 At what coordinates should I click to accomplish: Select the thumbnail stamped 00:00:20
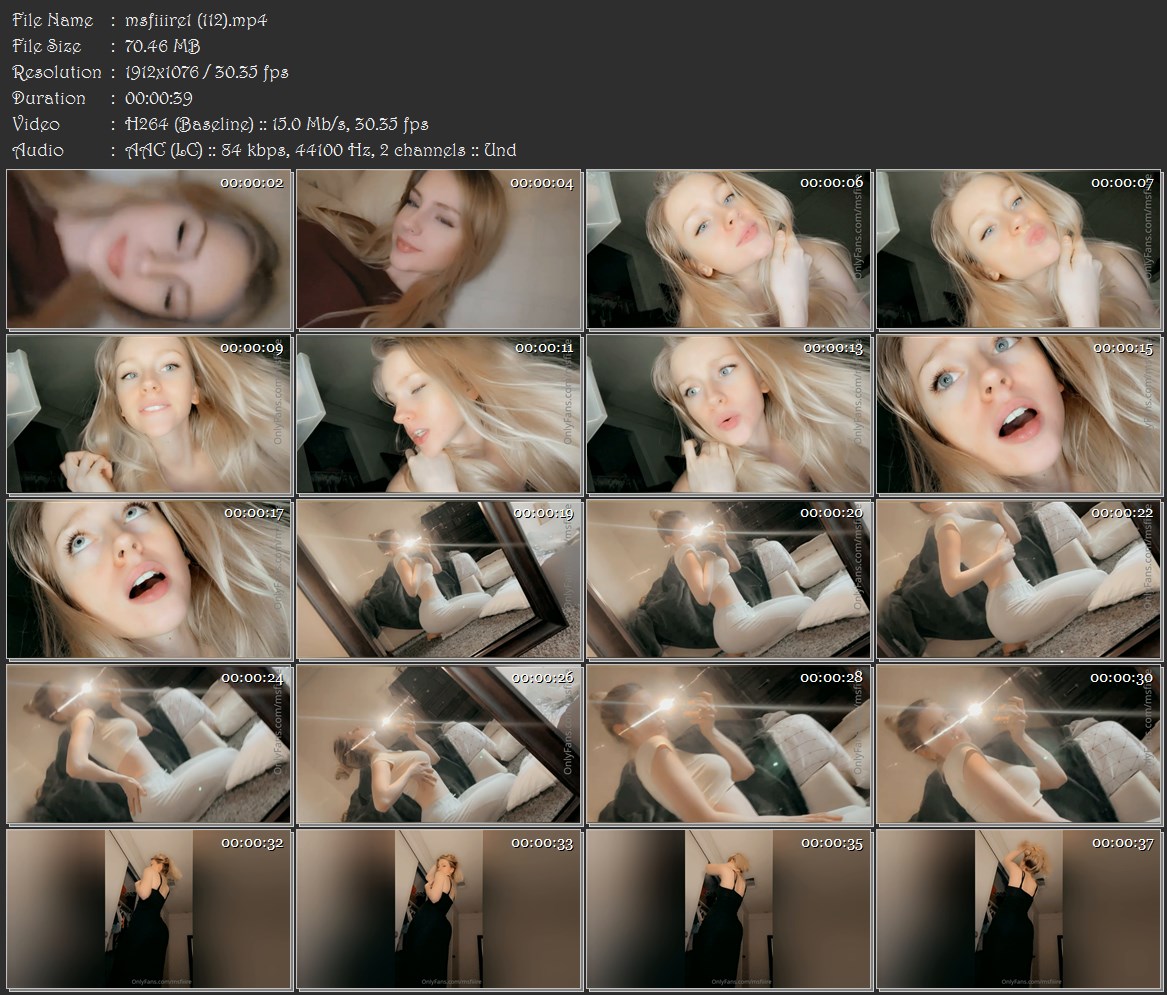coord(729,579)
